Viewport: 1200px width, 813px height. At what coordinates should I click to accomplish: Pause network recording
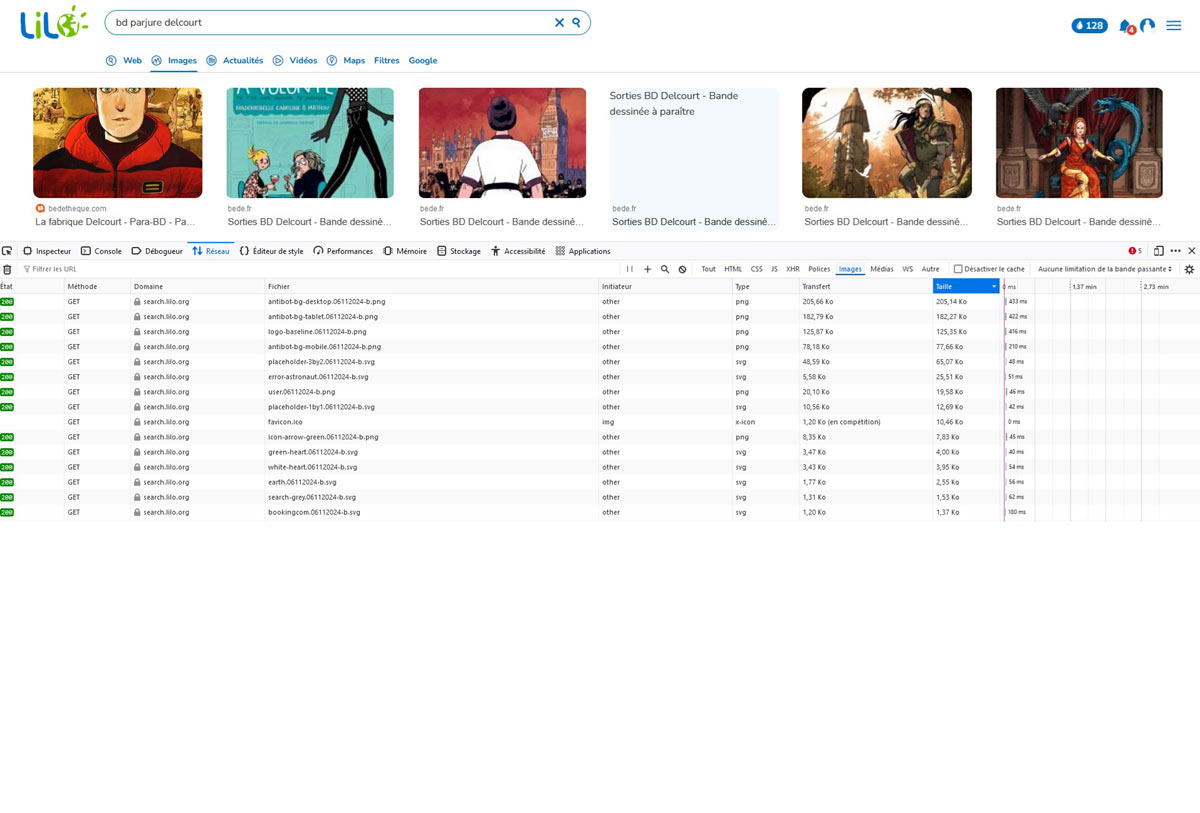pos(630,269)
